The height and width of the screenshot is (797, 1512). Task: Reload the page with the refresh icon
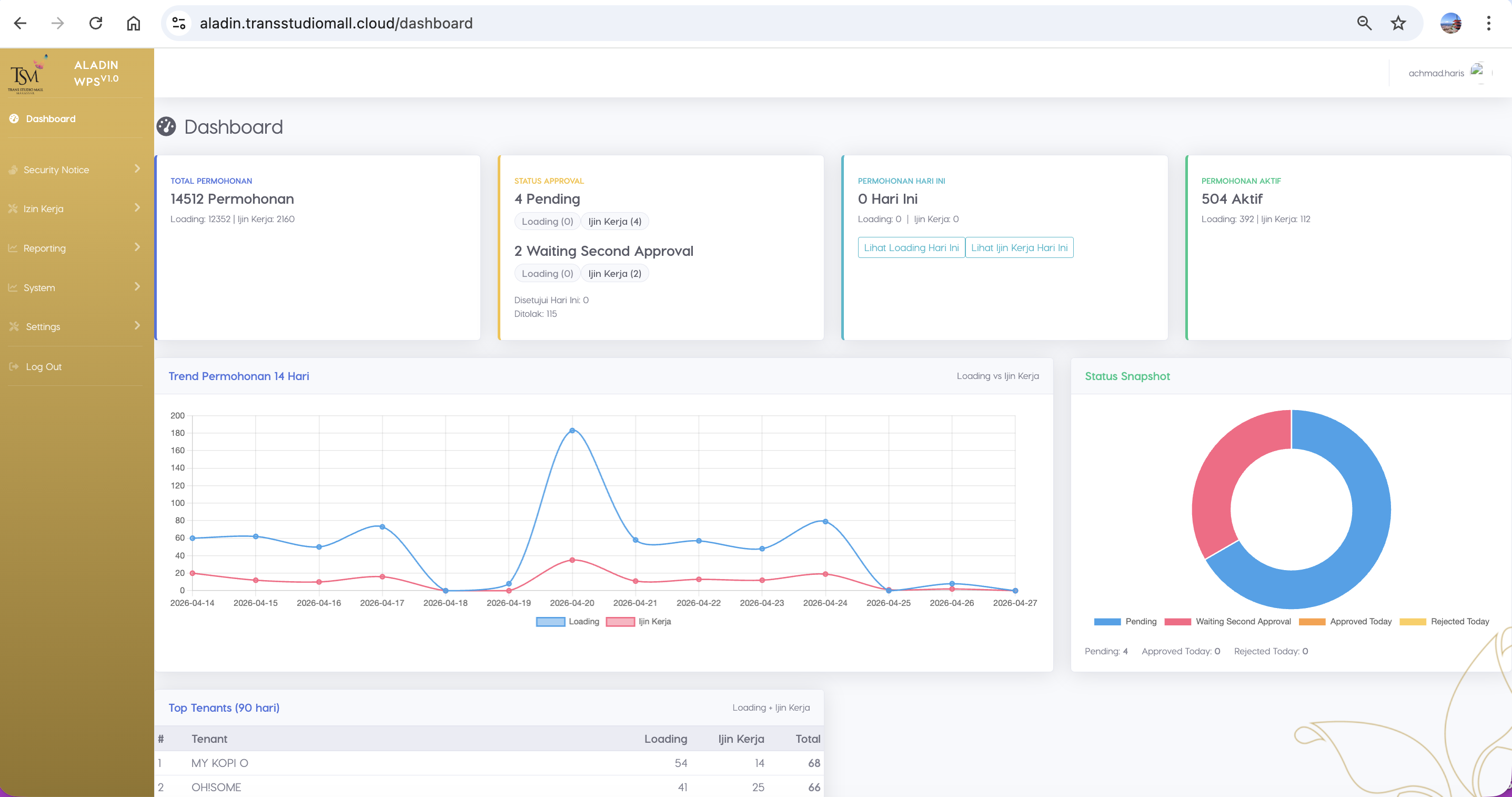pos(96,24)
